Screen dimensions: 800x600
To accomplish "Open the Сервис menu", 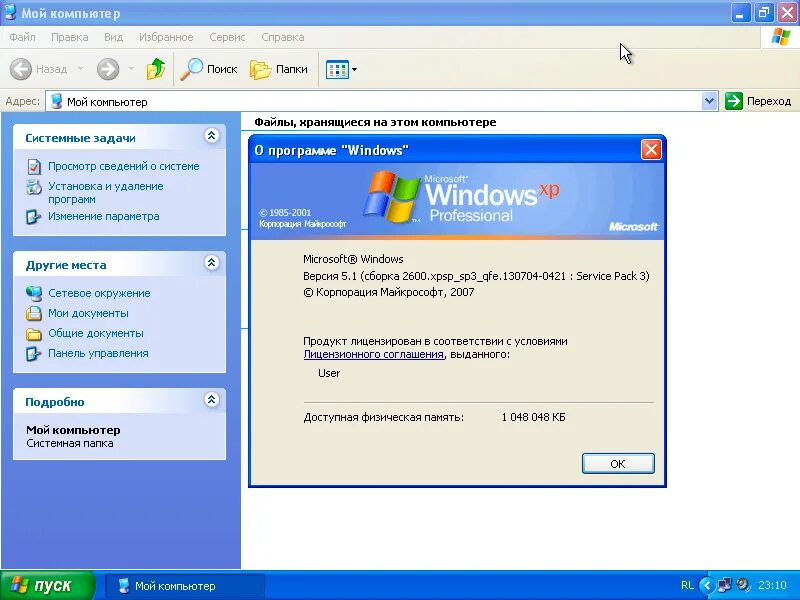I will [x=227, y=37].
